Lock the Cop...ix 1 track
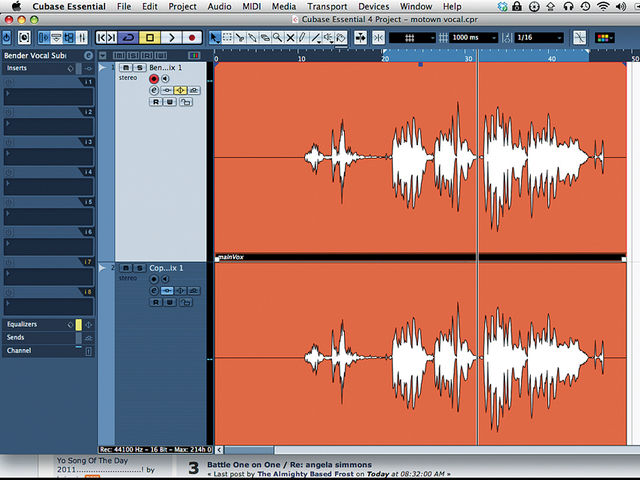 (186, 302)
